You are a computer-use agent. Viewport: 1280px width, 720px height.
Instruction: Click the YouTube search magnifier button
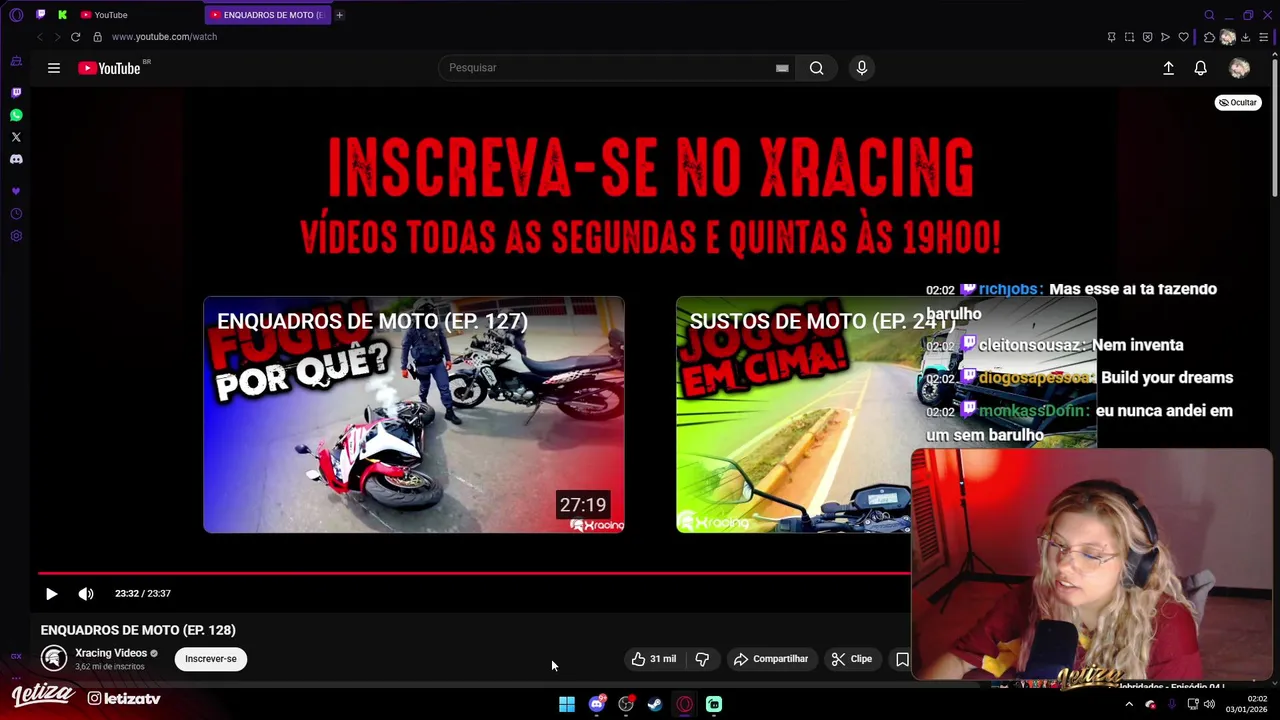coord(817,68)
